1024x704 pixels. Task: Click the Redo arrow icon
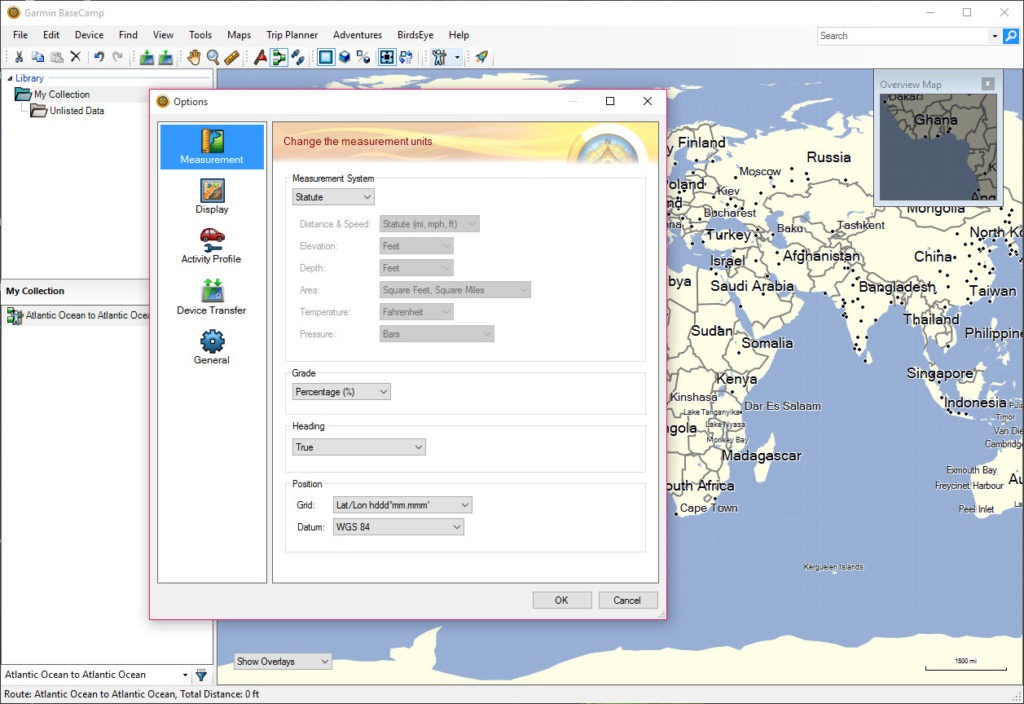[x=118, y=57]
